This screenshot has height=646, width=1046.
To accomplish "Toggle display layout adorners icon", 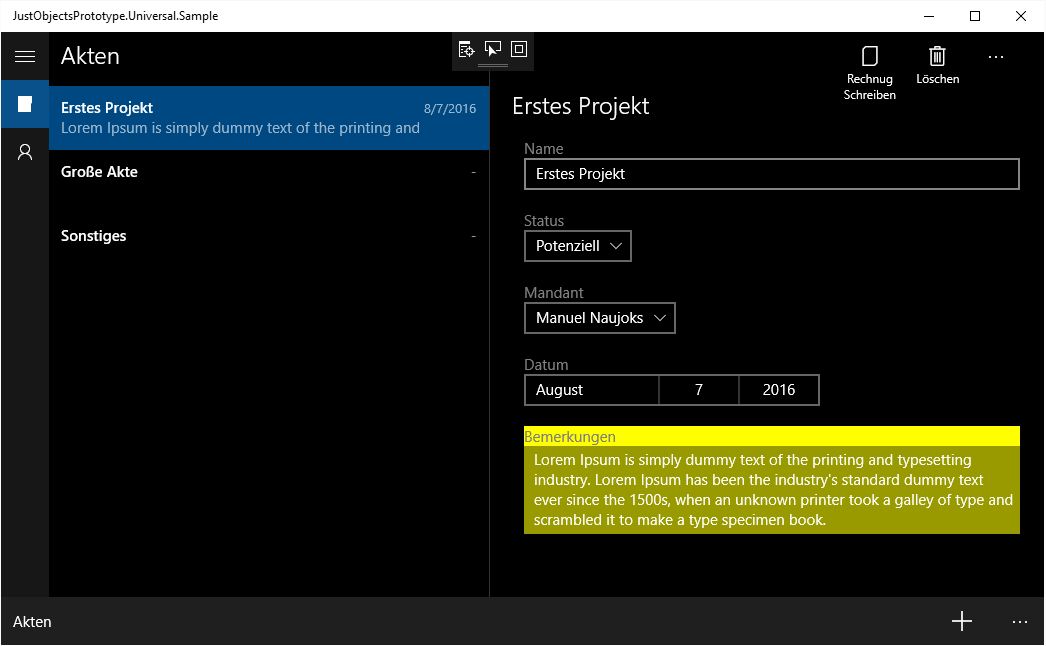I will click(518, 49).
